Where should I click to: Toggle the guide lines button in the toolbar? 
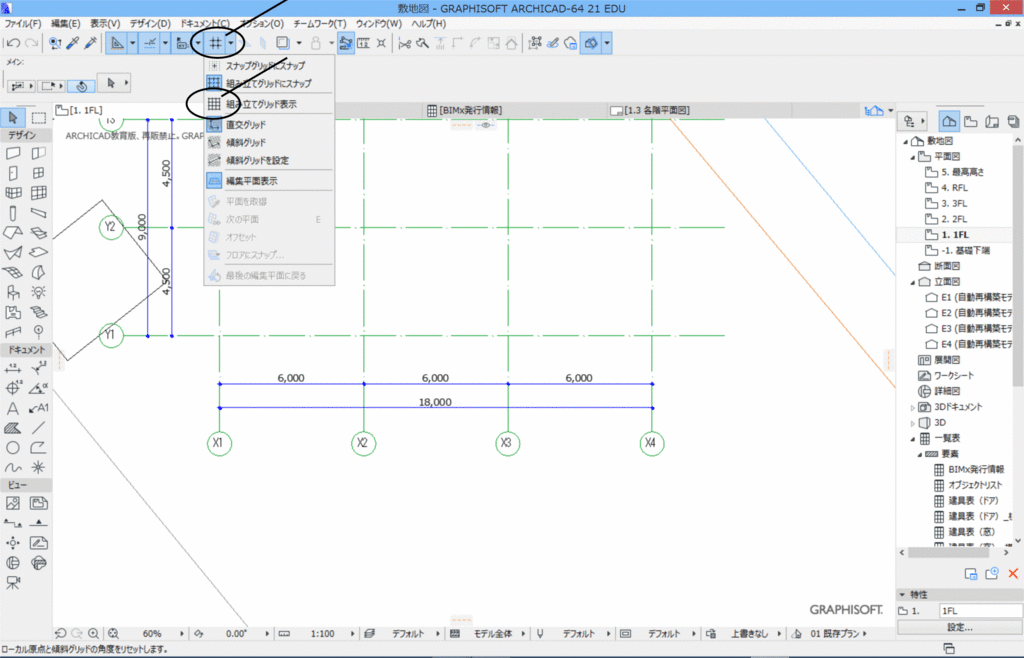click(116, 43)
